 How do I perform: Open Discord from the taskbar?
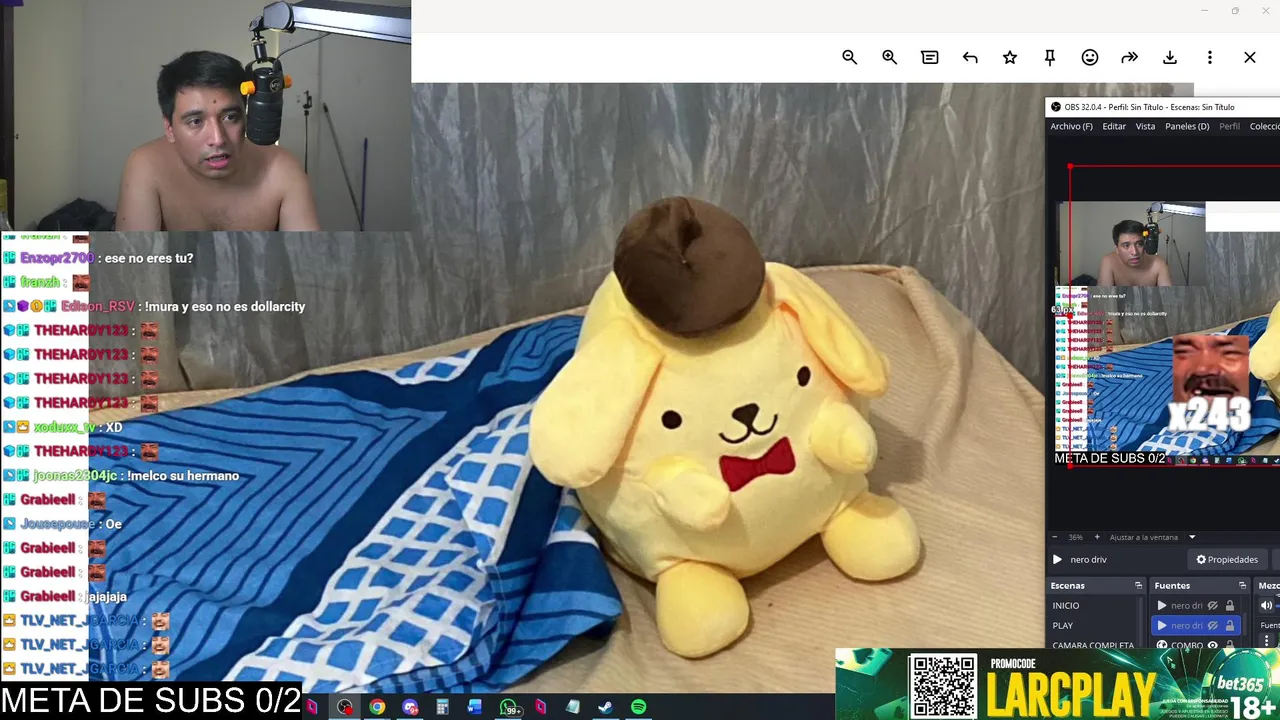(x=410, y=707)
